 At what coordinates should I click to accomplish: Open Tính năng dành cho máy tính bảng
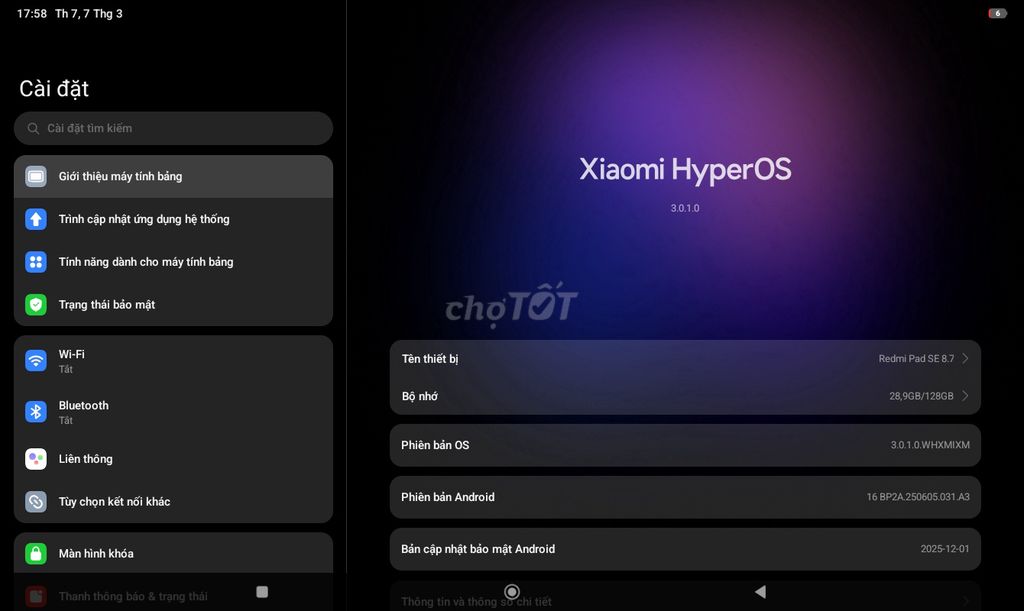pos(173,262)
